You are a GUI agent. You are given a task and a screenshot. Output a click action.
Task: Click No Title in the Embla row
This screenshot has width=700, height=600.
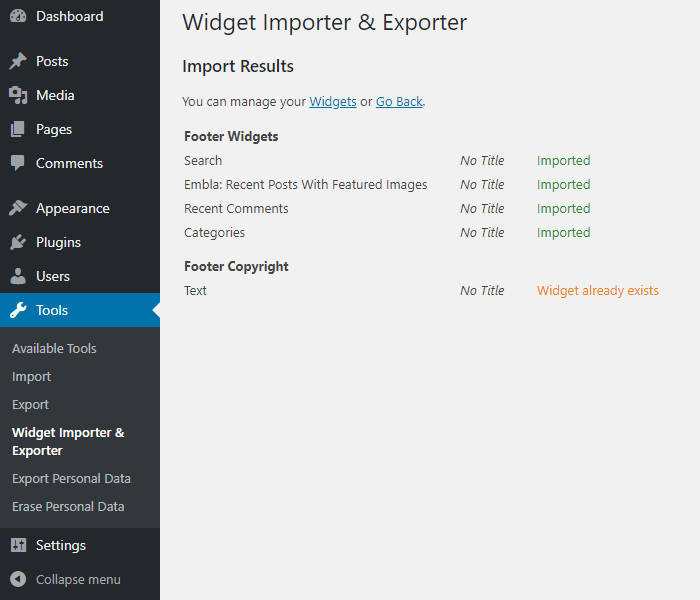(482, 184)
